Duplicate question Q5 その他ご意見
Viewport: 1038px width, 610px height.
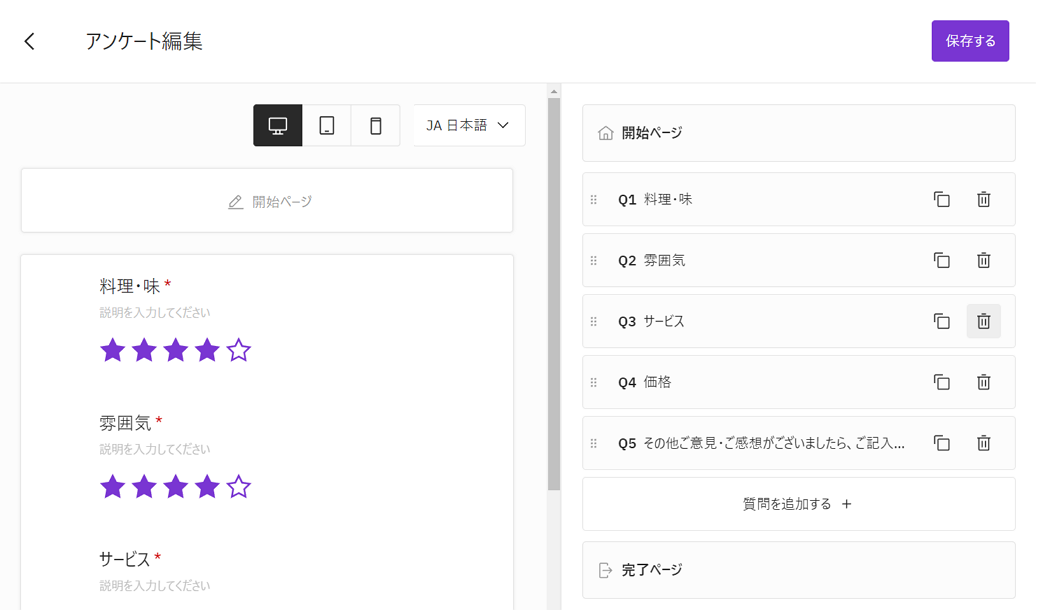[941, 443]
